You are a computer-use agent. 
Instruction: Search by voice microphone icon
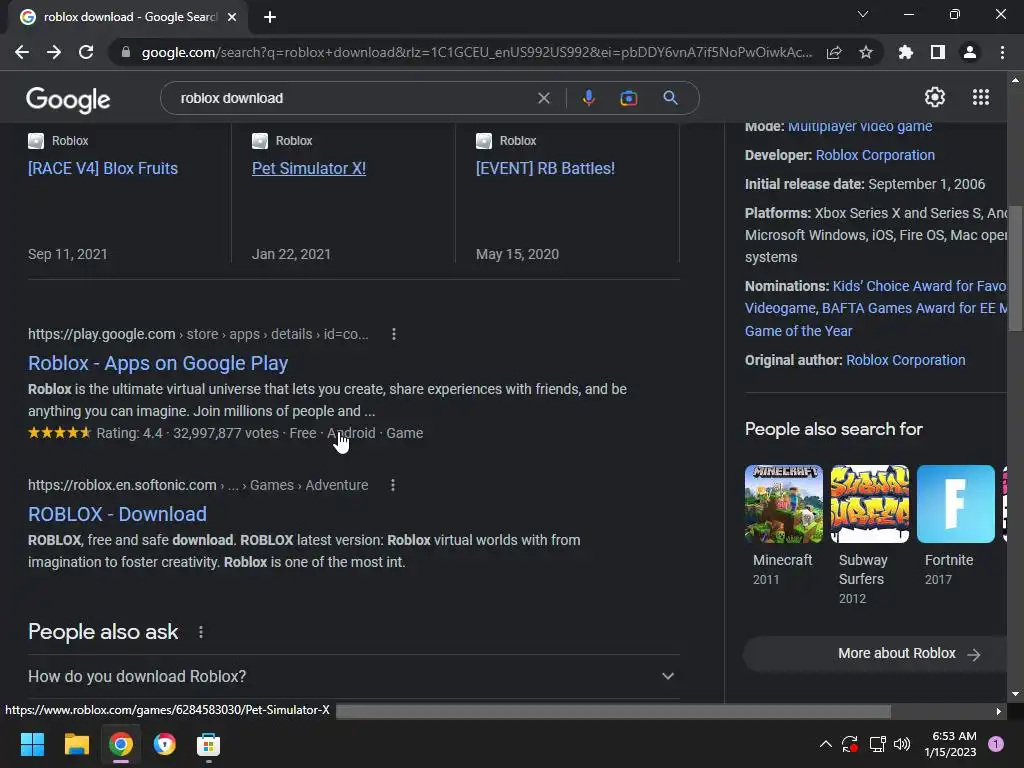tap(588, 98)
